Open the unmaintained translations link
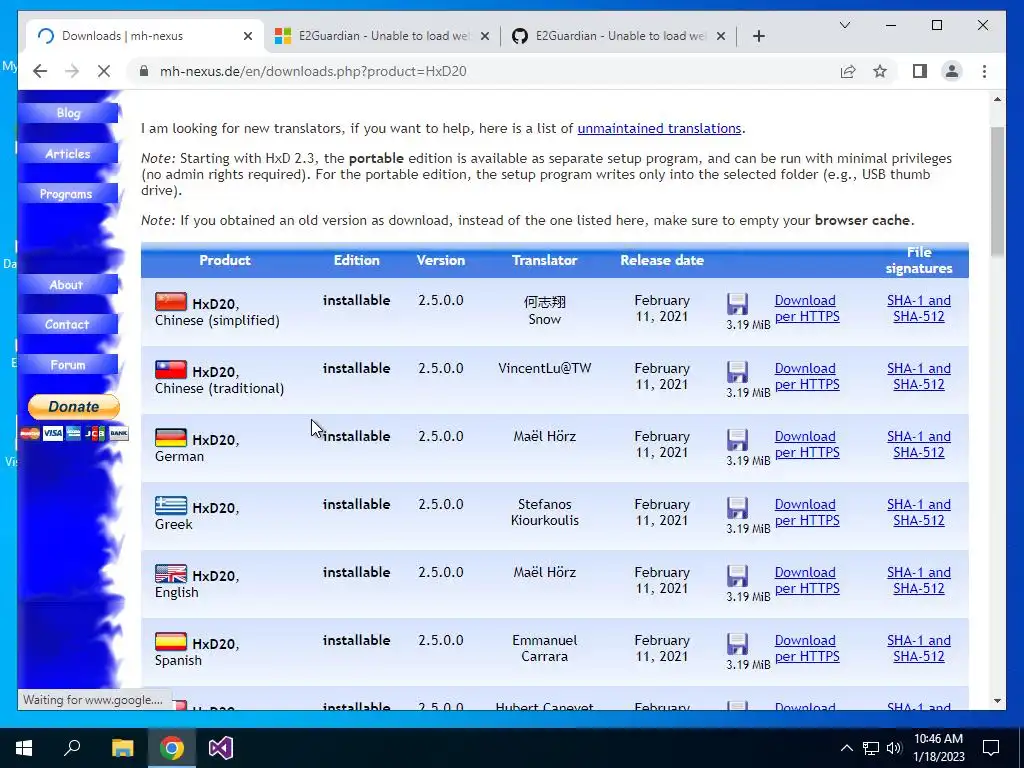Viewport: 1024px width, 768px height. click(659, 129)
